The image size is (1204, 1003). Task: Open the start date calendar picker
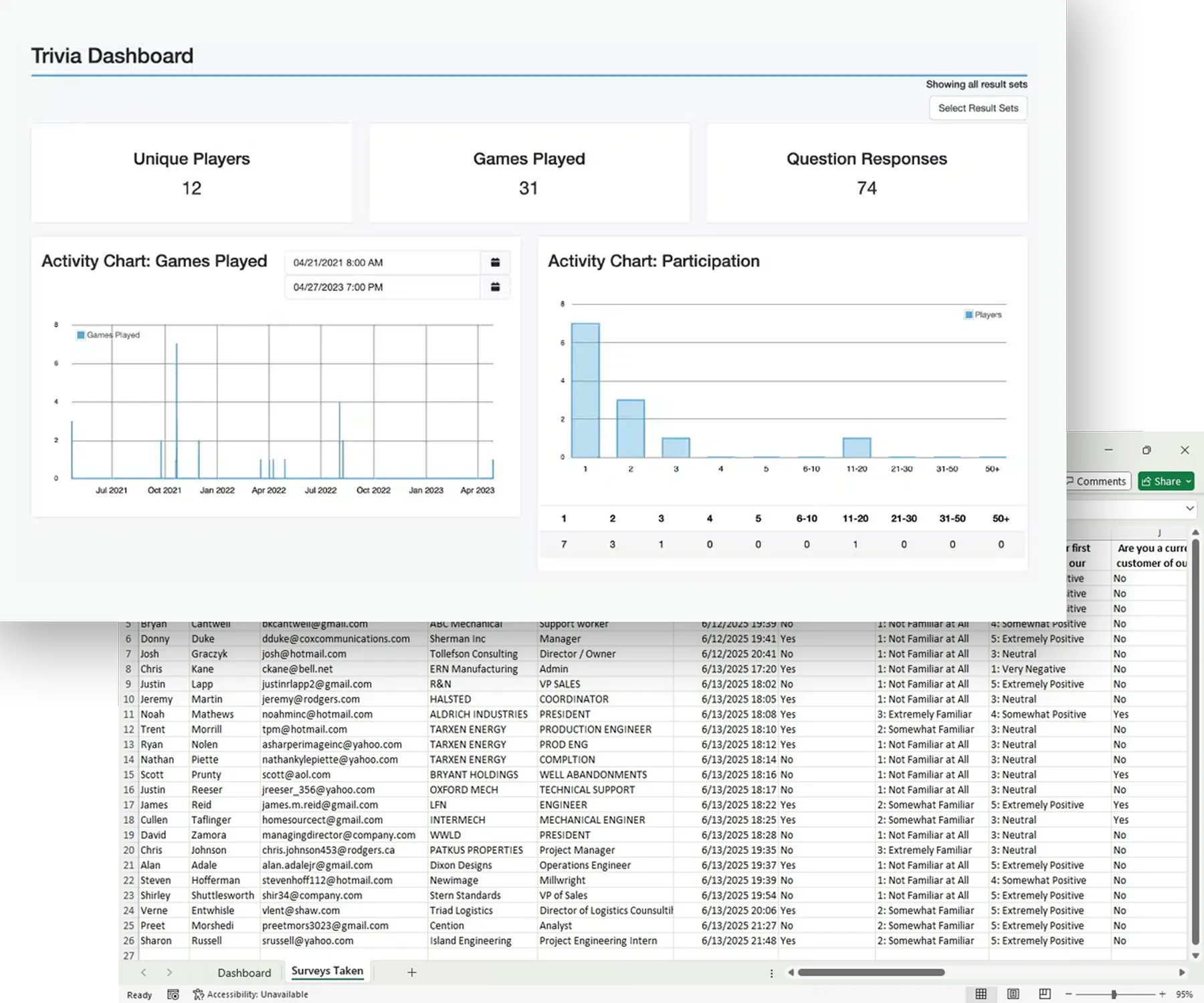(495, 262)
